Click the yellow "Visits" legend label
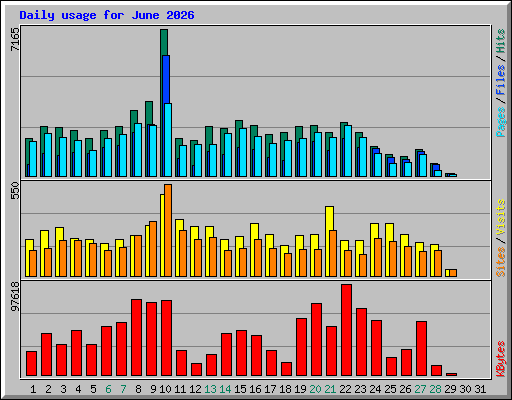The width and height of the screenshot is (512, 400). coord(500,217)
